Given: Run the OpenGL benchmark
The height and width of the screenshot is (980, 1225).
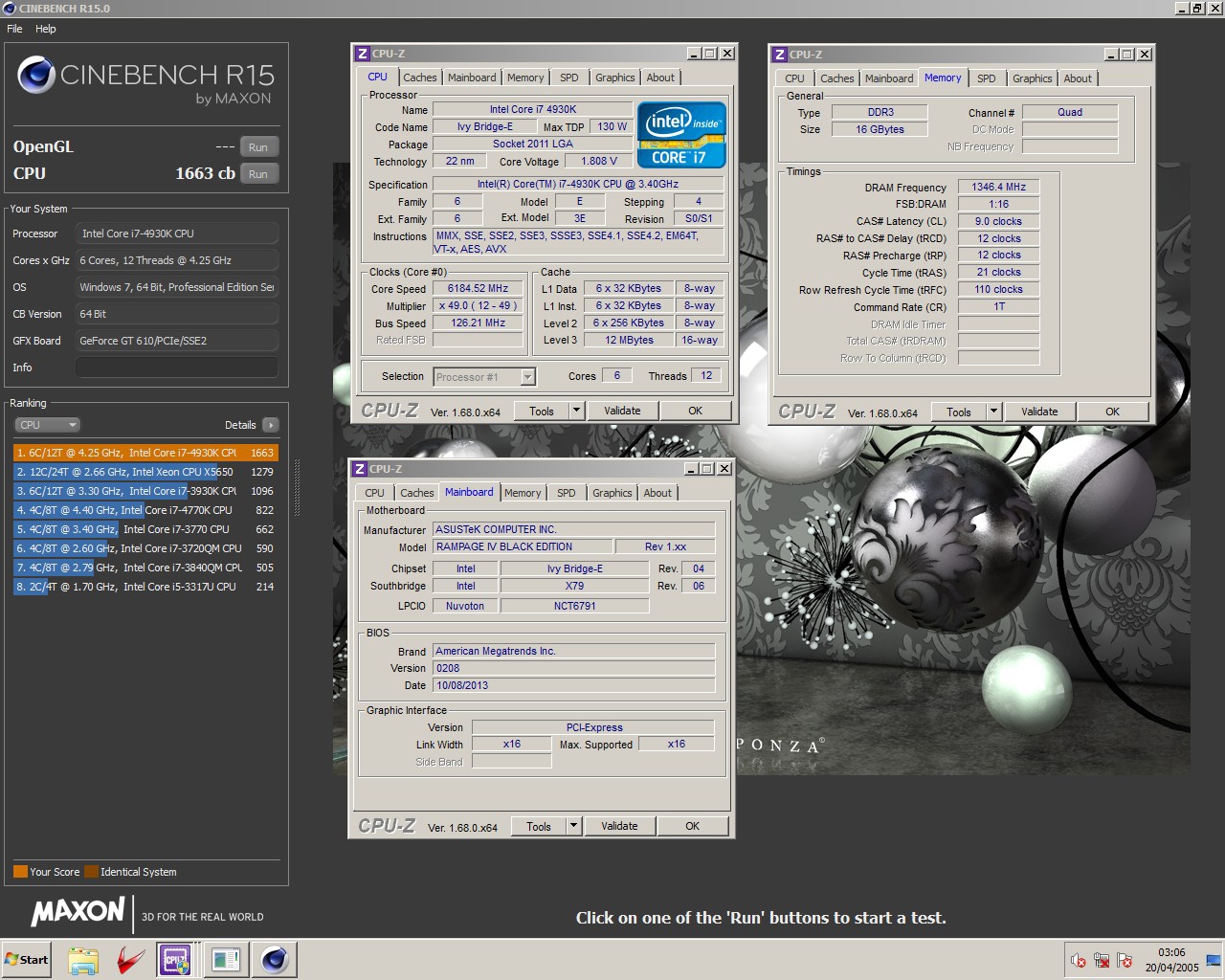Looking at the screenshot, I should click(258, 147).
